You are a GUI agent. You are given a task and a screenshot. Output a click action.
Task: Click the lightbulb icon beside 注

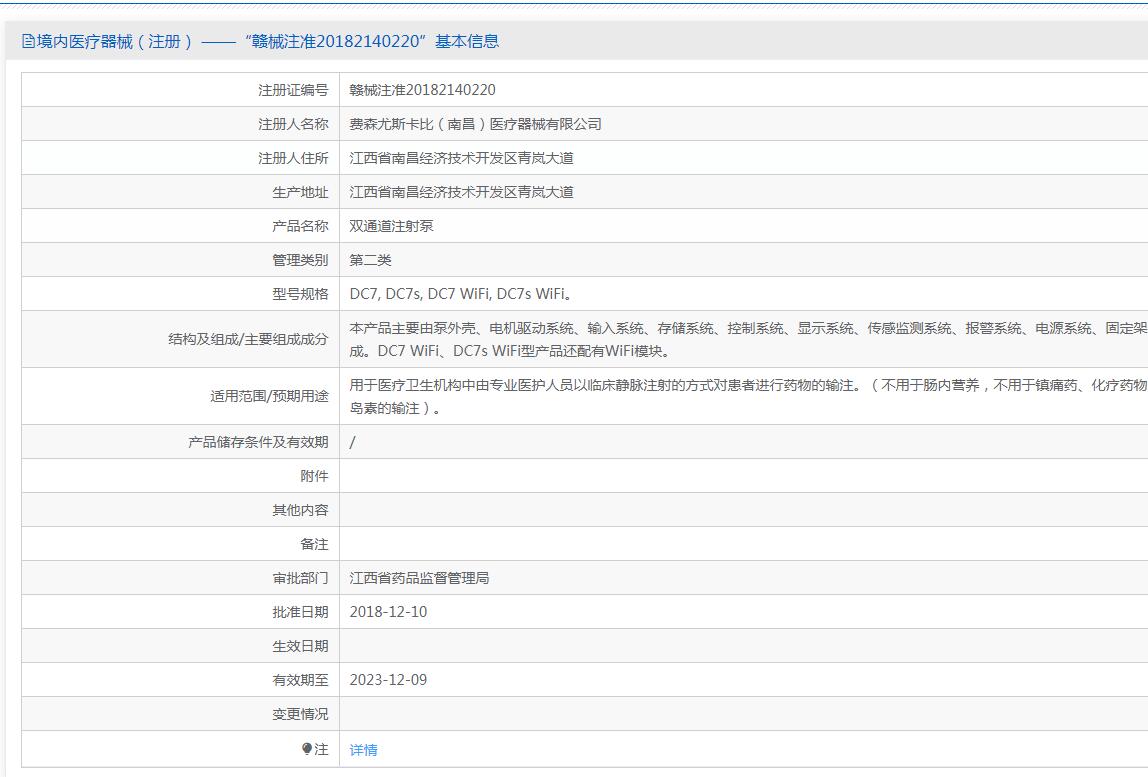[x=307, y=748]
